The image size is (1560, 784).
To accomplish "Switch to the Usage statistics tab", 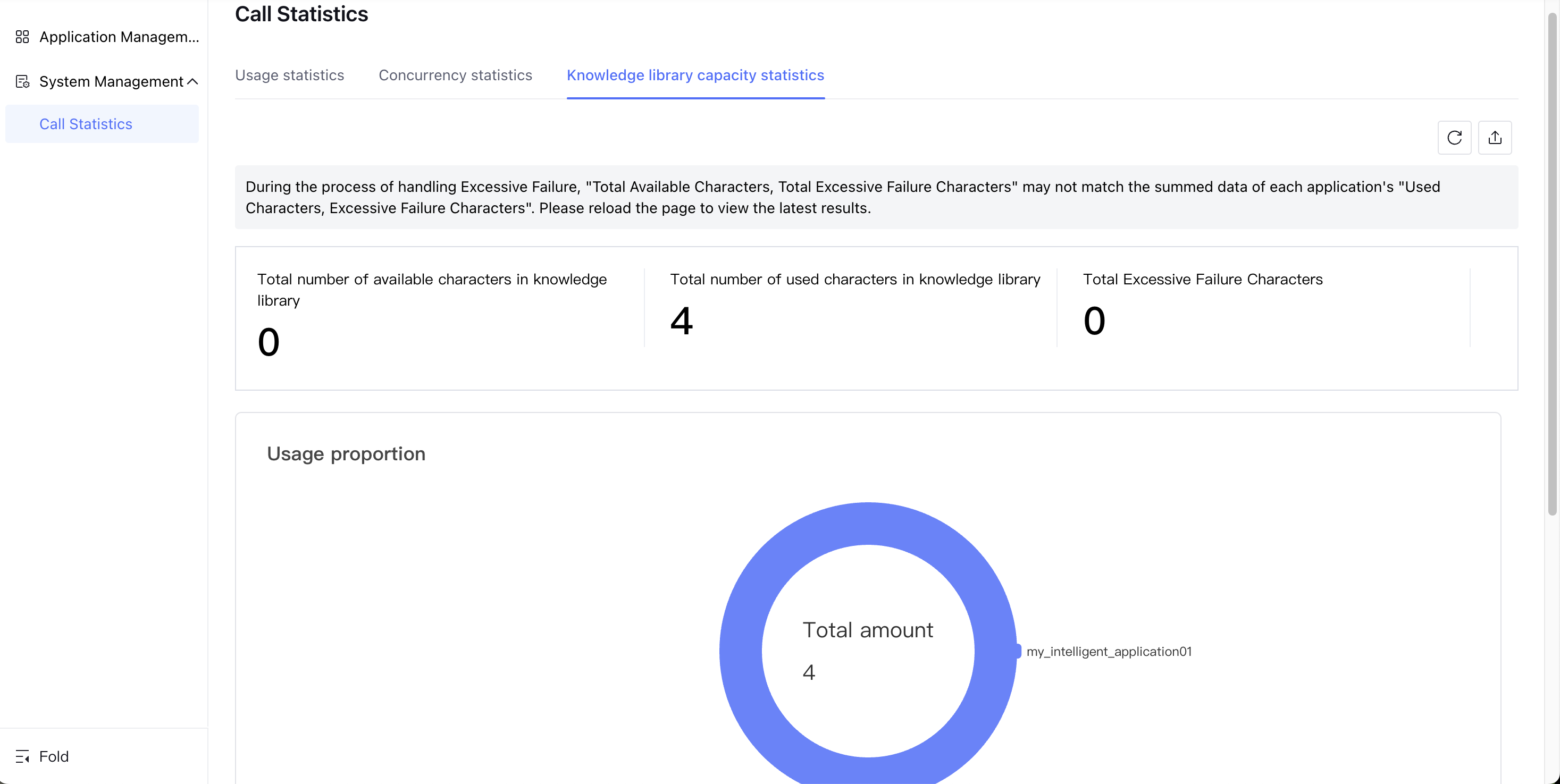I will tap(289, 75).
